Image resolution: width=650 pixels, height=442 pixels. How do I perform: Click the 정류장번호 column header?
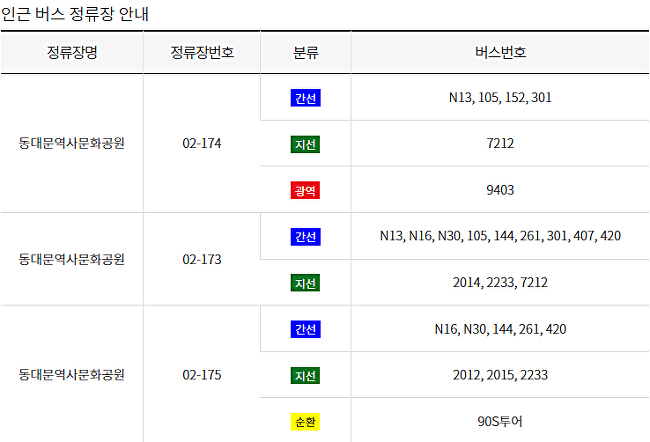[202, 52]
